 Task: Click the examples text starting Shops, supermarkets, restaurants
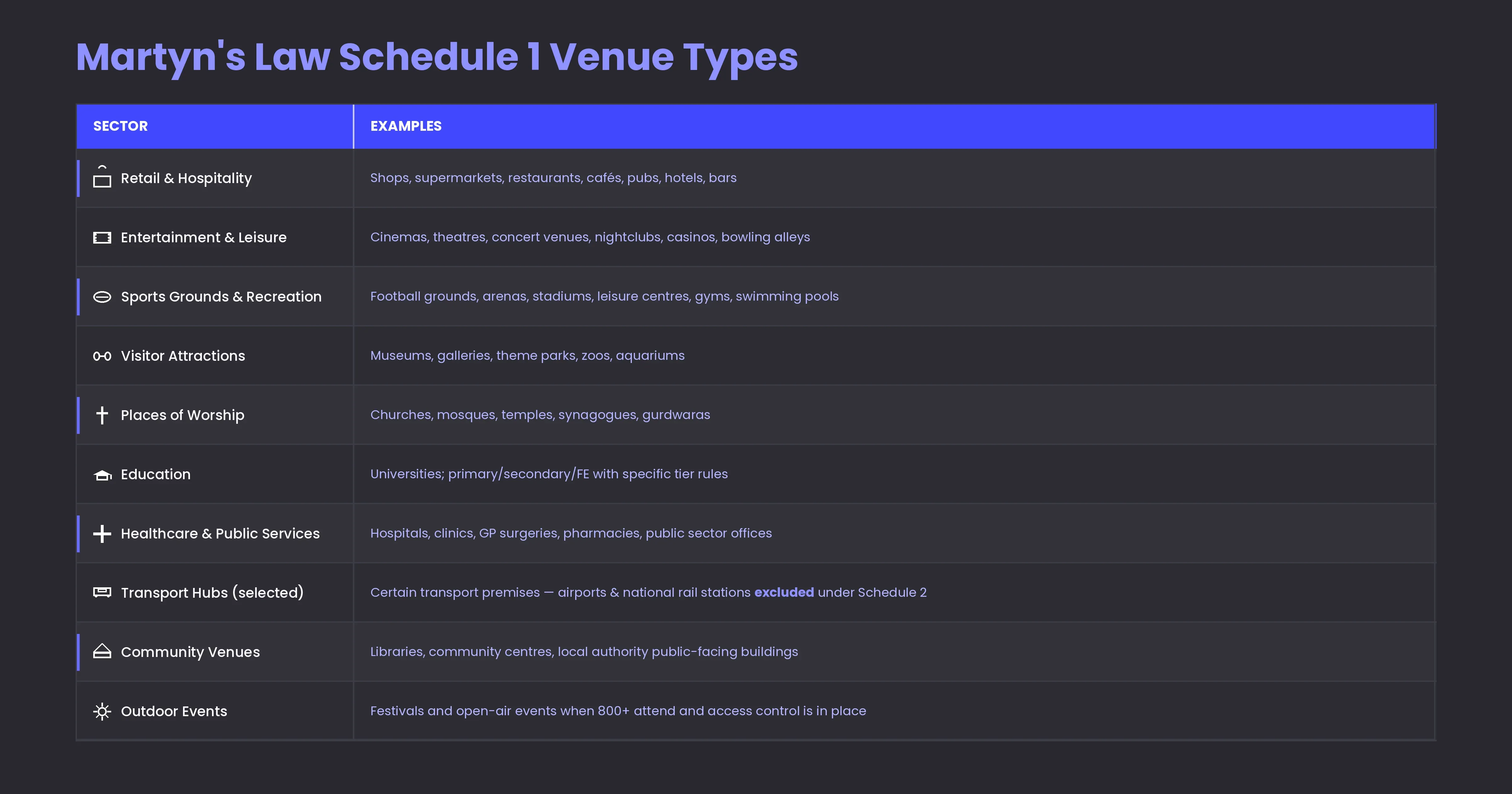553,178
